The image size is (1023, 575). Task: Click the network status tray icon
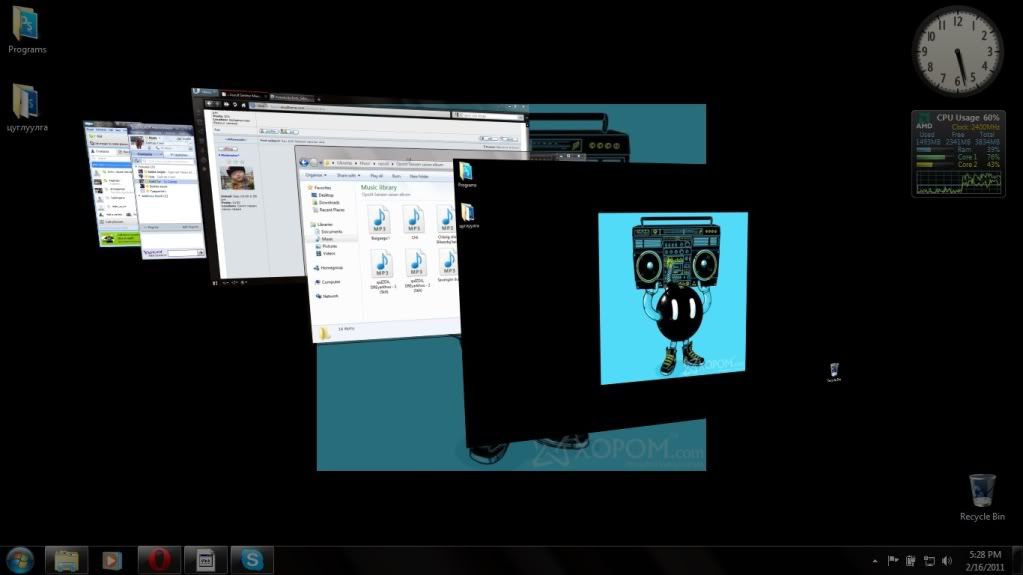tap(928, 561)
